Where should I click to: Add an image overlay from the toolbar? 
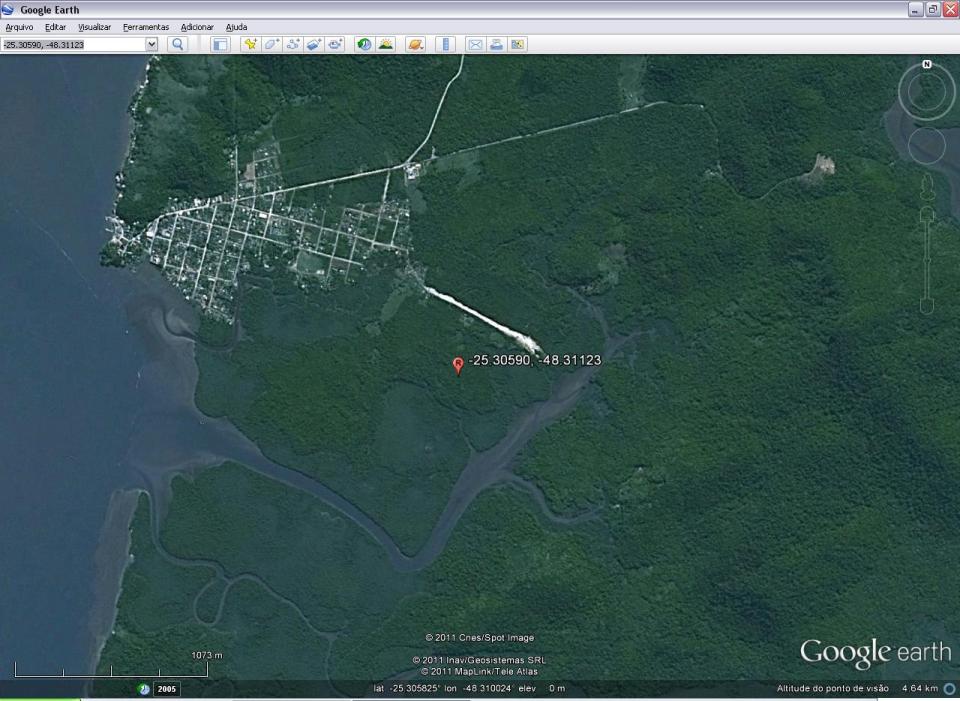coord(314,44)
